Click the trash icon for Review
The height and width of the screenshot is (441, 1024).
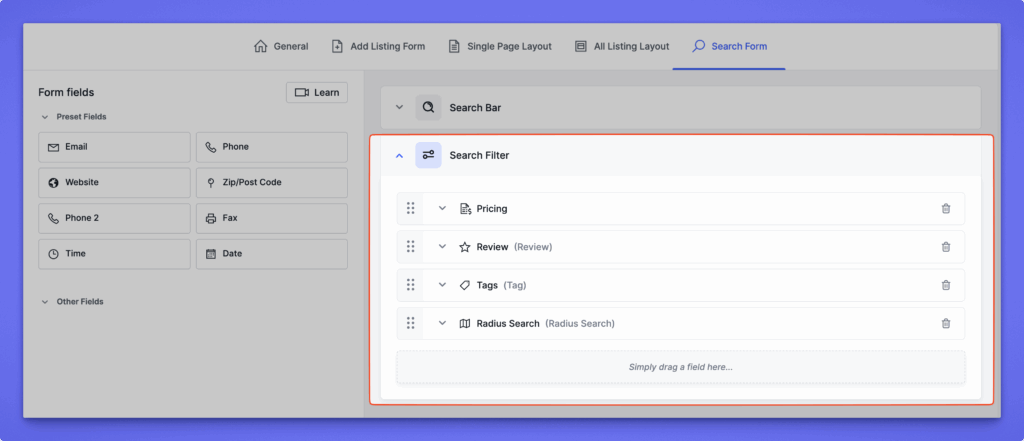[945, 247]
